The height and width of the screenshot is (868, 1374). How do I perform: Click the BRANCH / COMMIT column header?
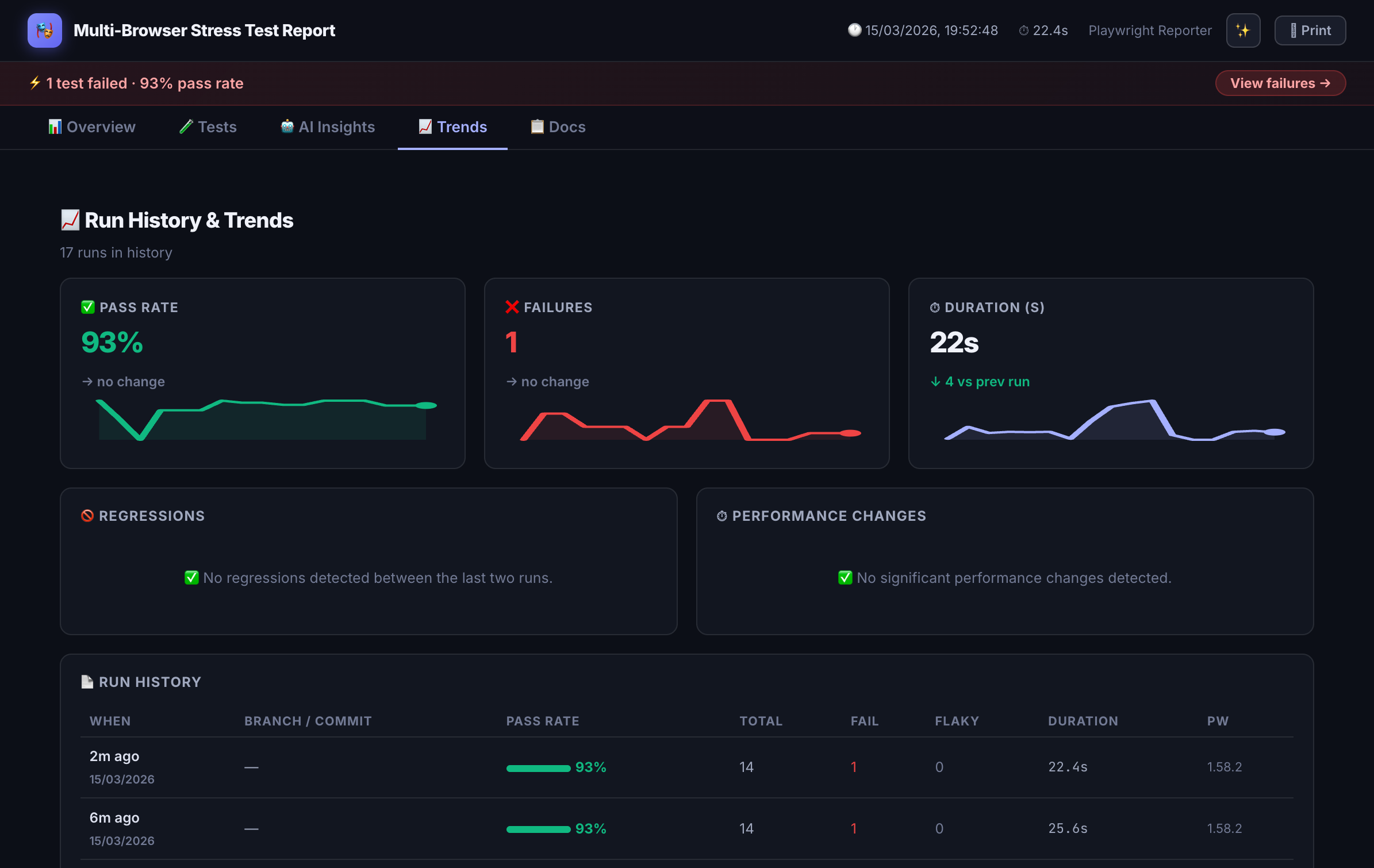pyautogui.click(x=308, y=721)
